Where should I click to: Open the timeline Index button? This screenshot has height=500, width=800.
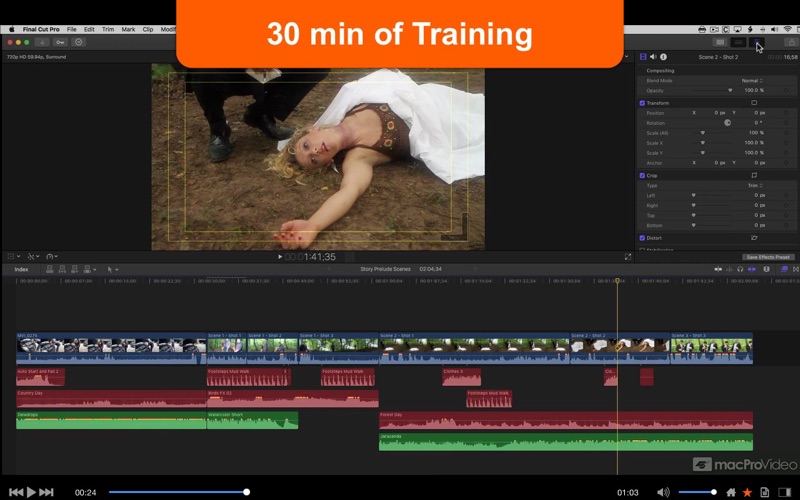click(21, 269)
